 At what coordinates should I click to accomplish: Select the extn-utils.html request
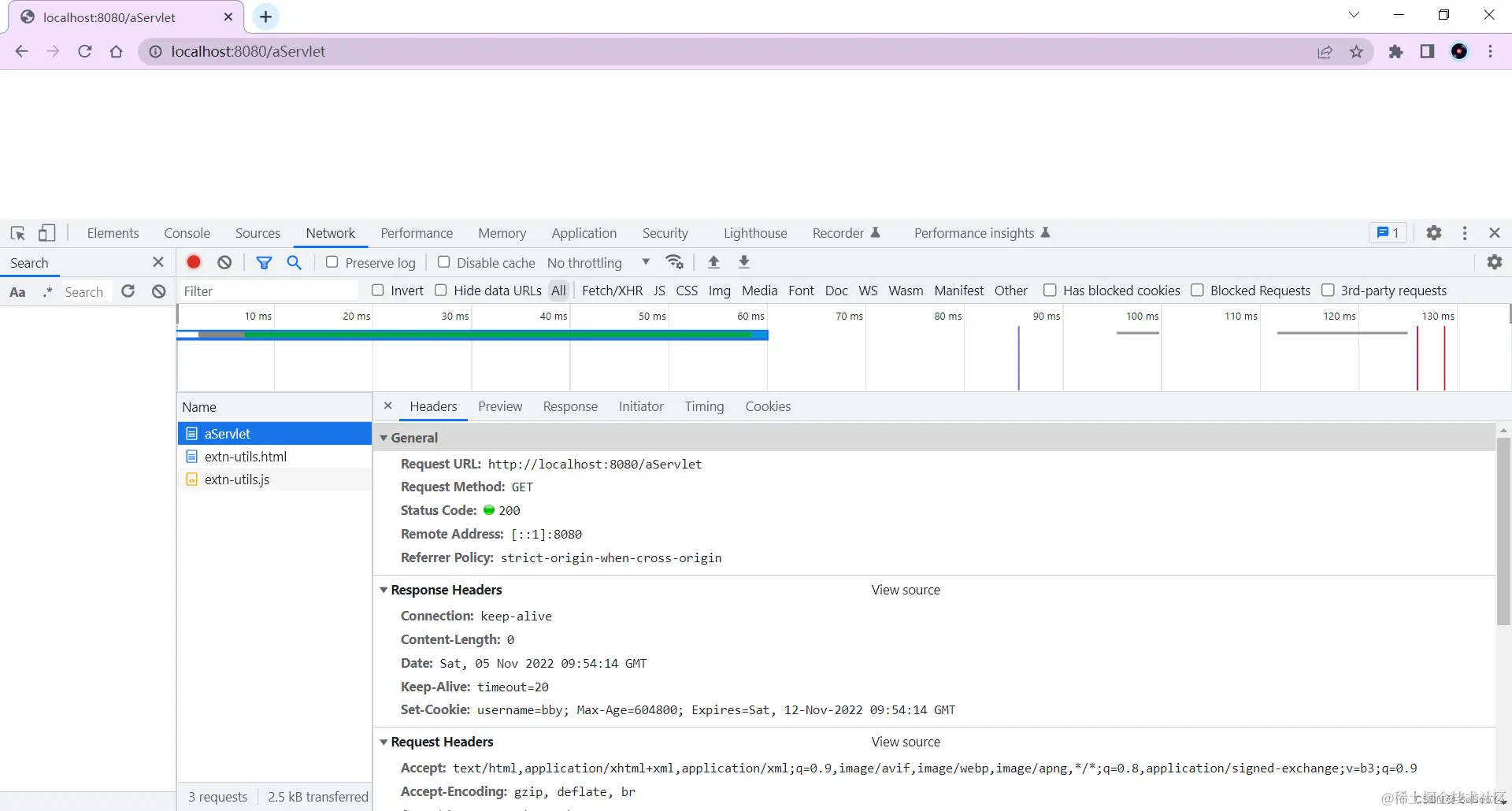(x=275, y=457)
